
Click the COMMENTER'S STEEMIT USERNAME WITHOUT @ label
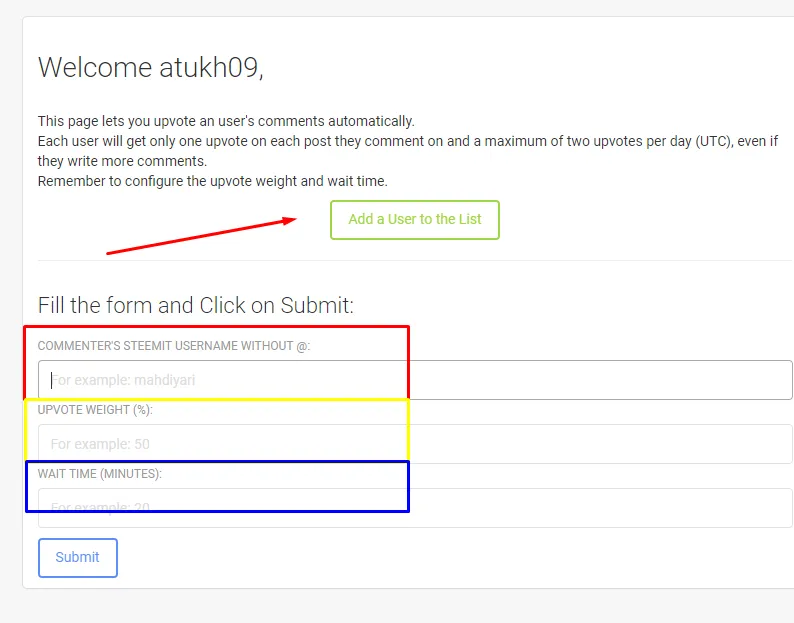(x=174, y=346)
